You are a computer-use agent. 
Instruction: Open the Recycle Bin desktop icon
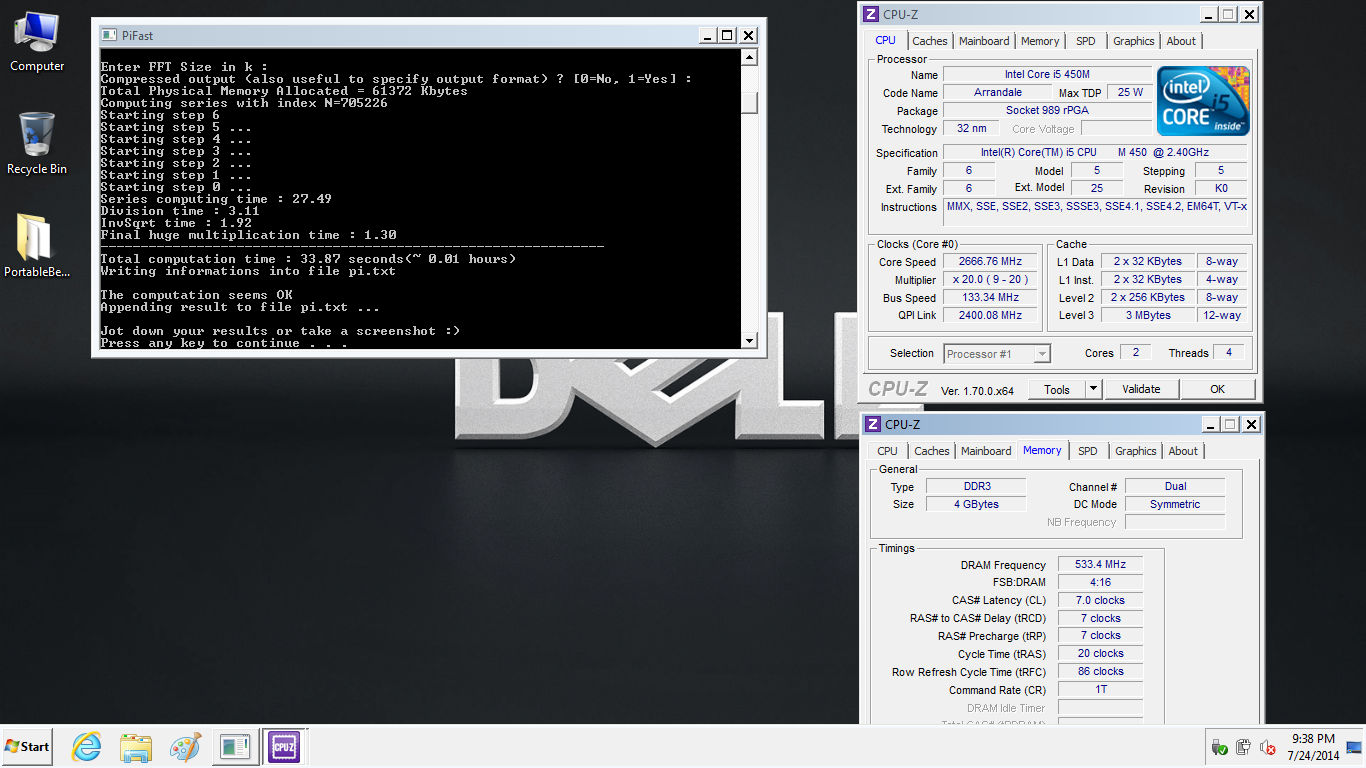(37, 144)
